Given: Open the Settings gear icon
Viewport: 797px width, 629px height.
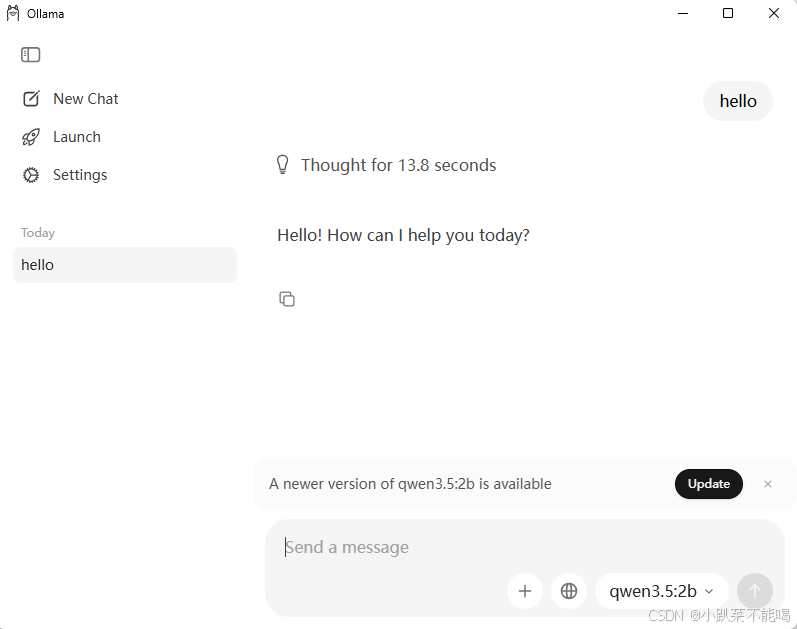Looking at the screenshot, I should click(30, 175).
